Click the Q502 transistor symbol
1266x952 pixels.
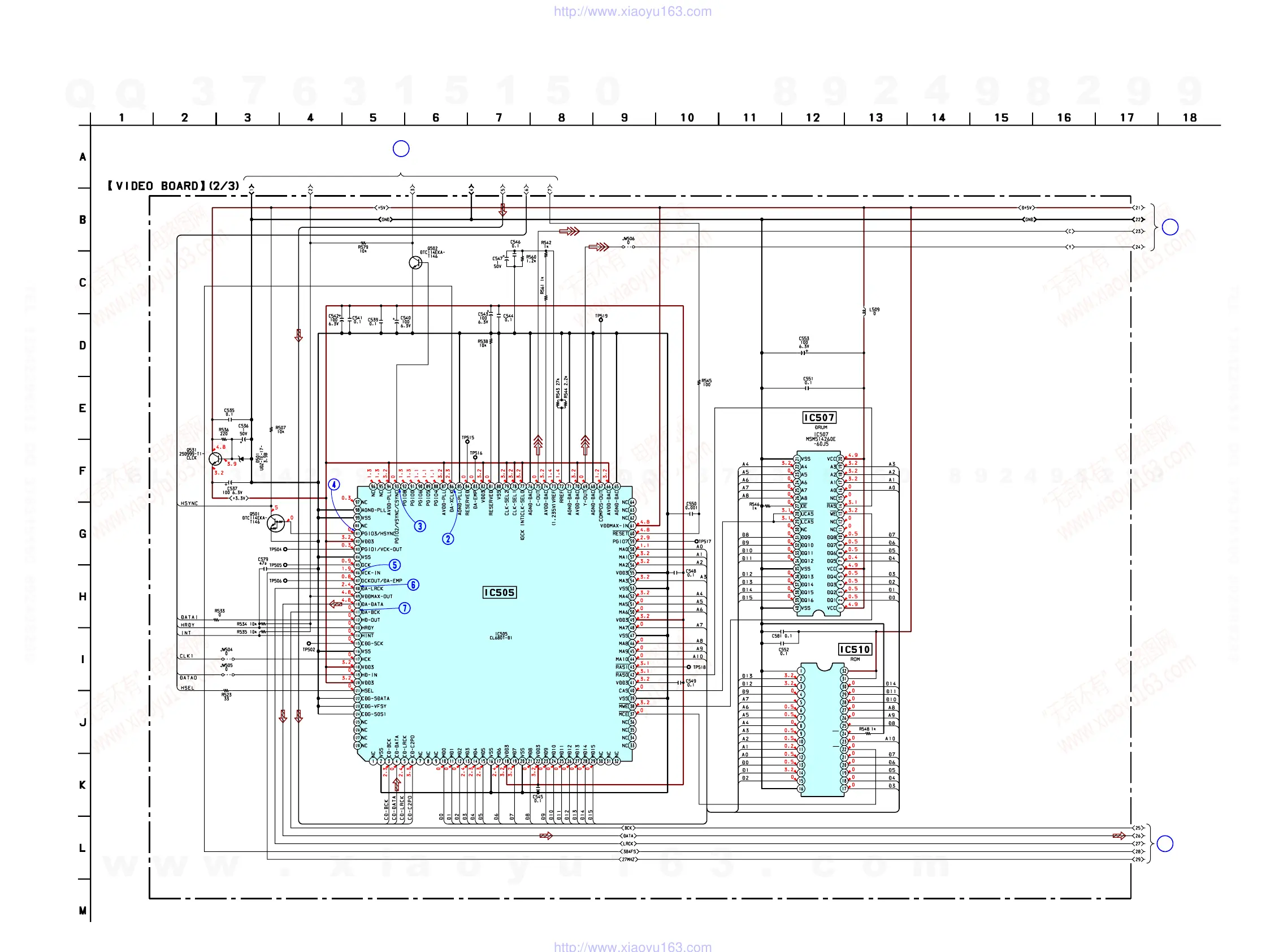click(415, 263)
